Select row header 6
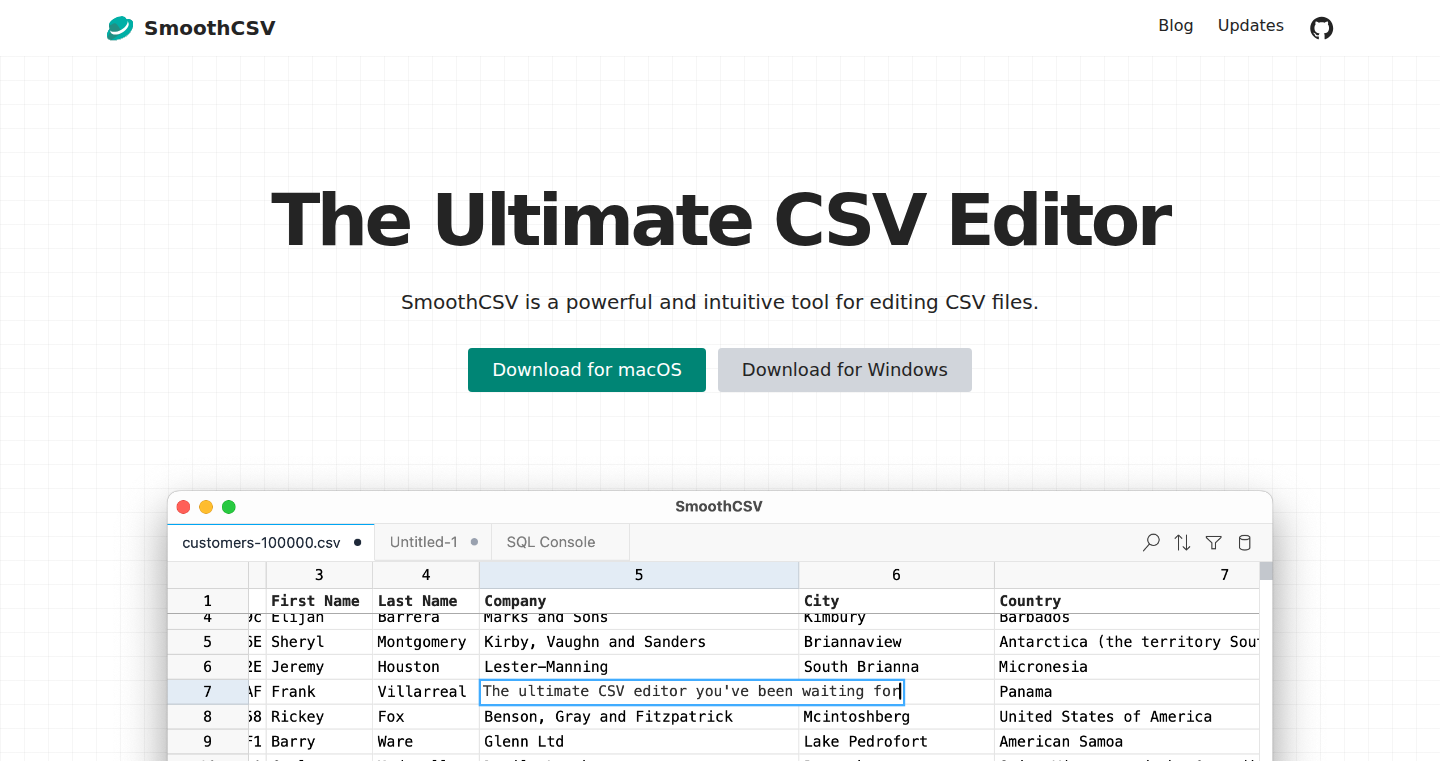 (208, 667)
